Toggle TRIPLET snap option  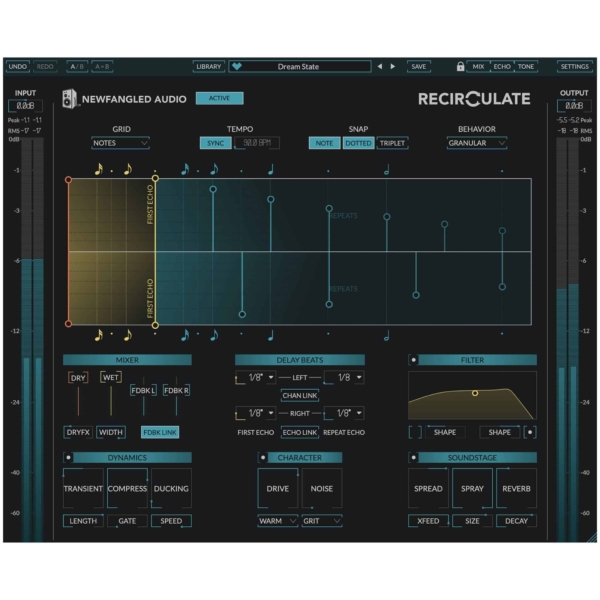coord(392,143)
